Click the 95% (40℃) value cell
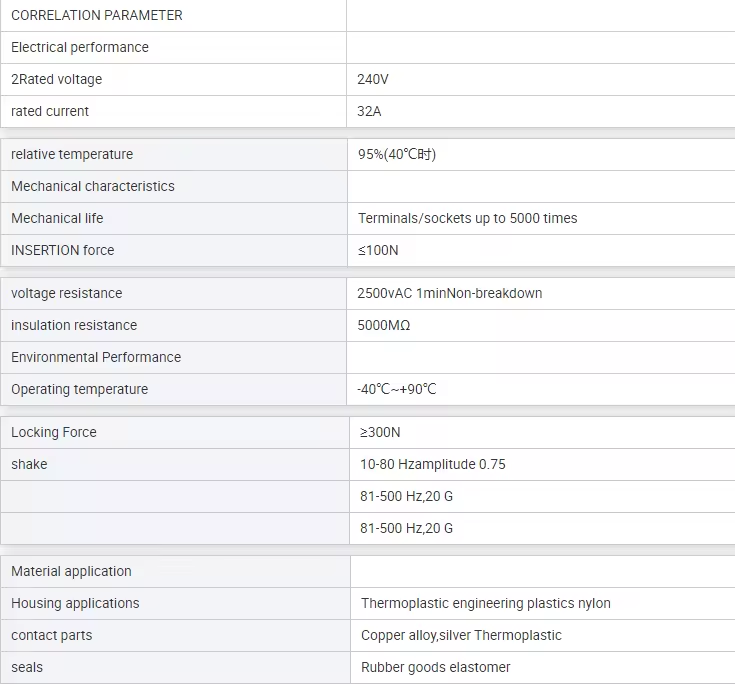The height and width of the screenshot is (684, 735). tap(397, 155)
